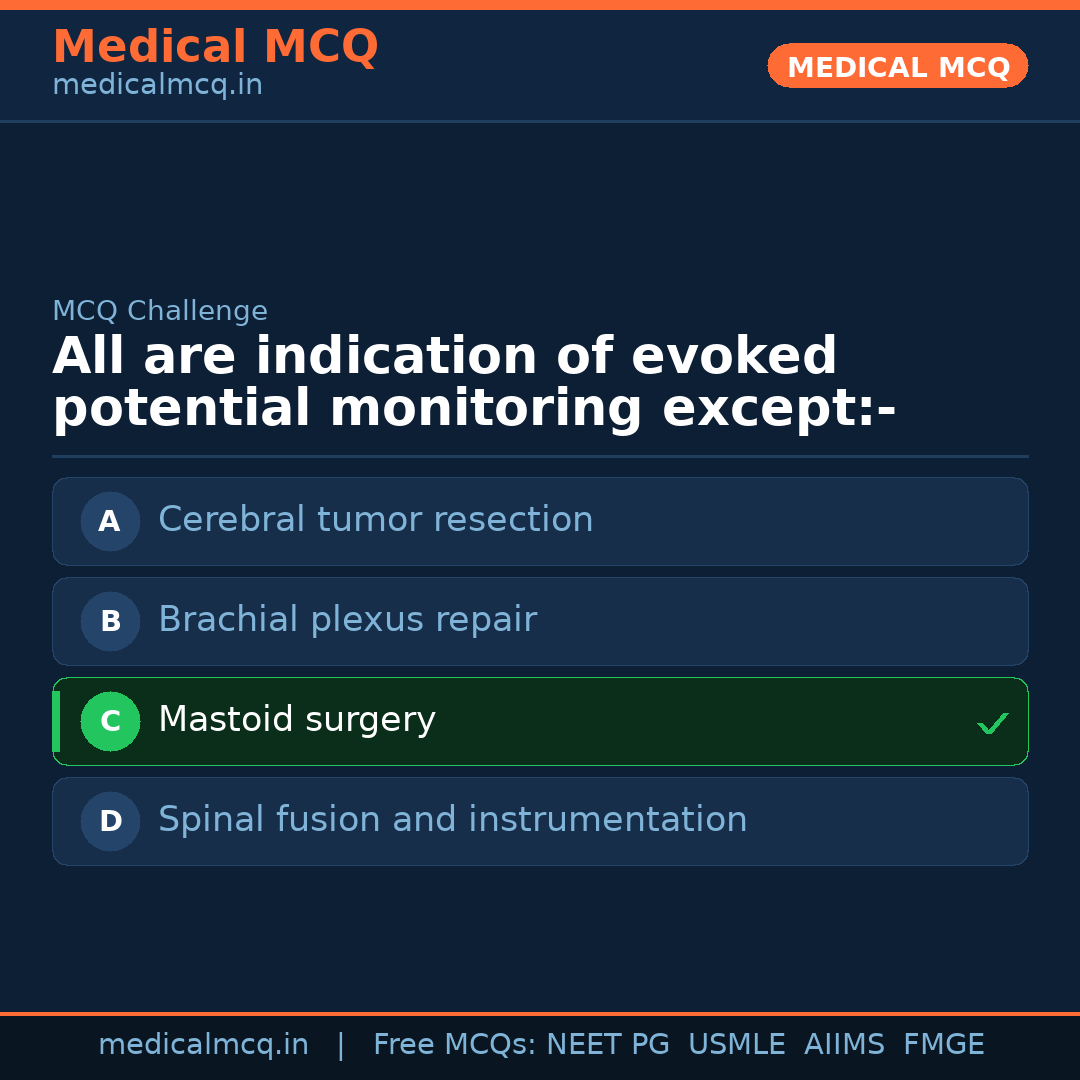Click the evoked potential monitoring question heading

click(474, 383)
